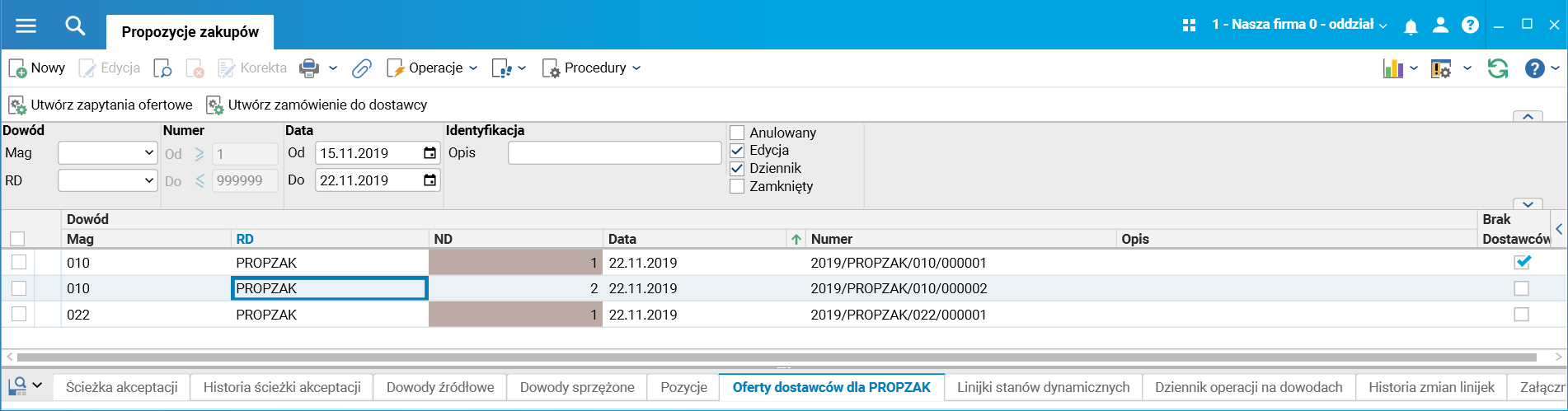Open the hamburger main menu

tap(26, 26)
